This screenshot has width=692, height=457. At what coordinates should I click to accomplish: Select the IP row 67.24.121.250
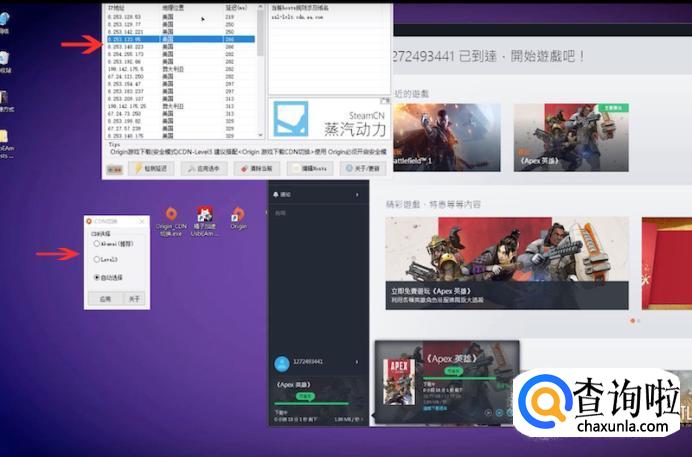point(181,77)
